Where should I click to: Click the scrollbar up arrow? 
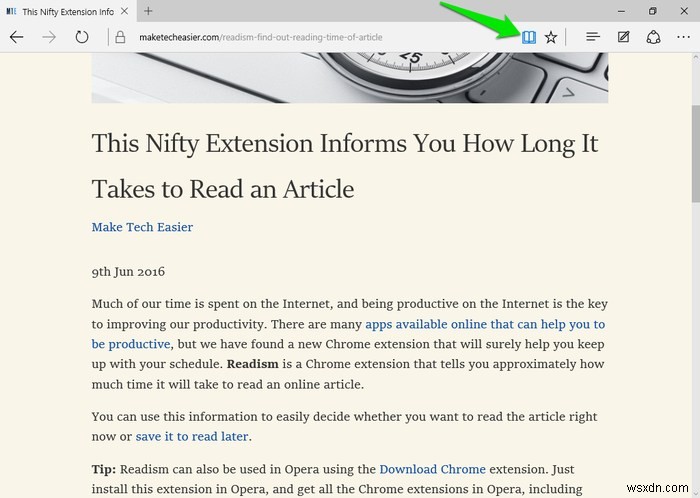coord(696,58)
